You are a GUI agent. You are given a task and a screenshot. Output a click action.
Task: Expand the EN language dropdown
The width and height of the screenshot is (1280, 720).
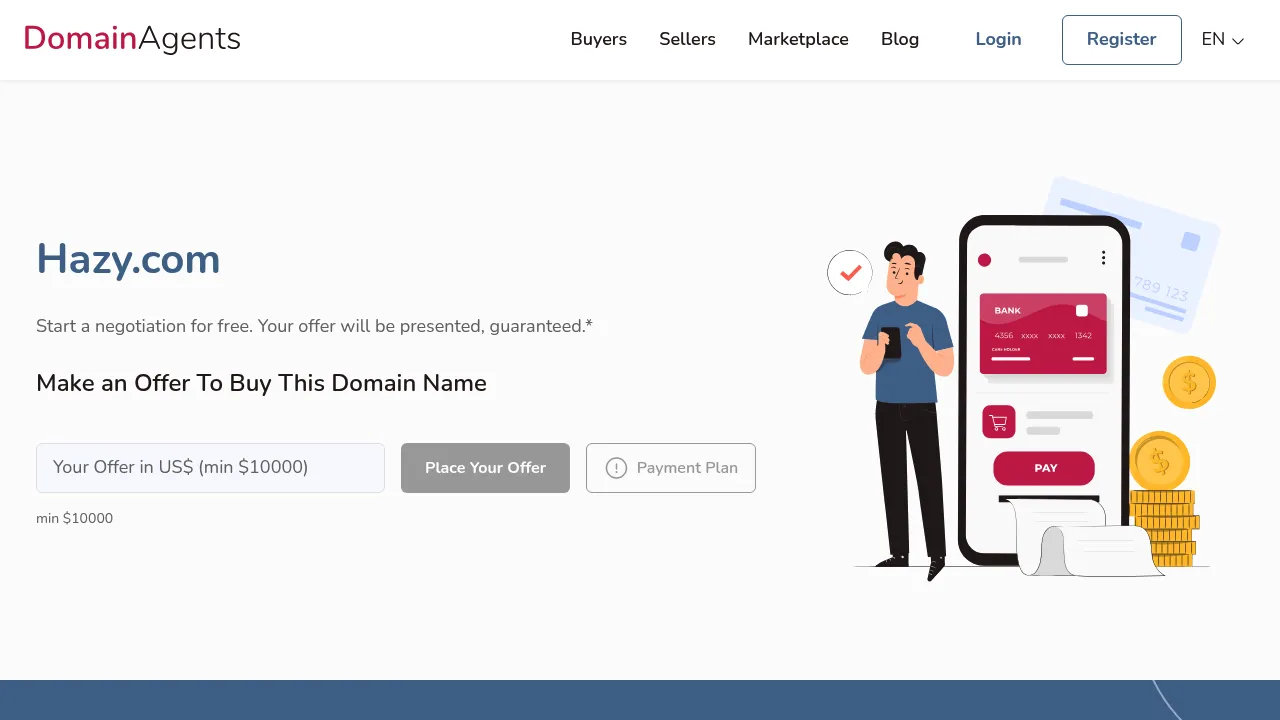click(x=1223, y=40)
